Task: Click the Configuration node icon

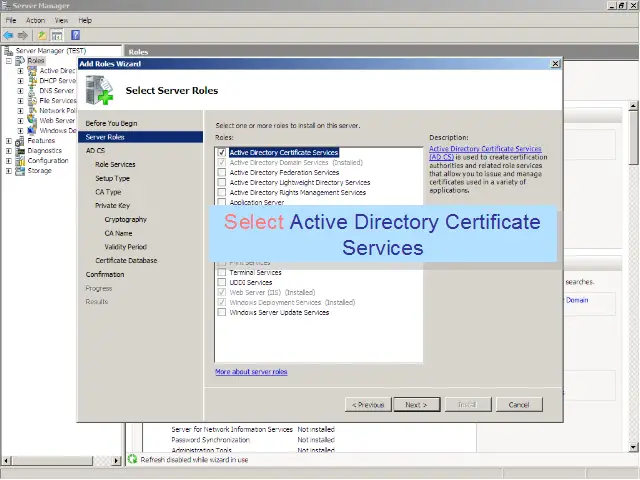Action: 20,161
